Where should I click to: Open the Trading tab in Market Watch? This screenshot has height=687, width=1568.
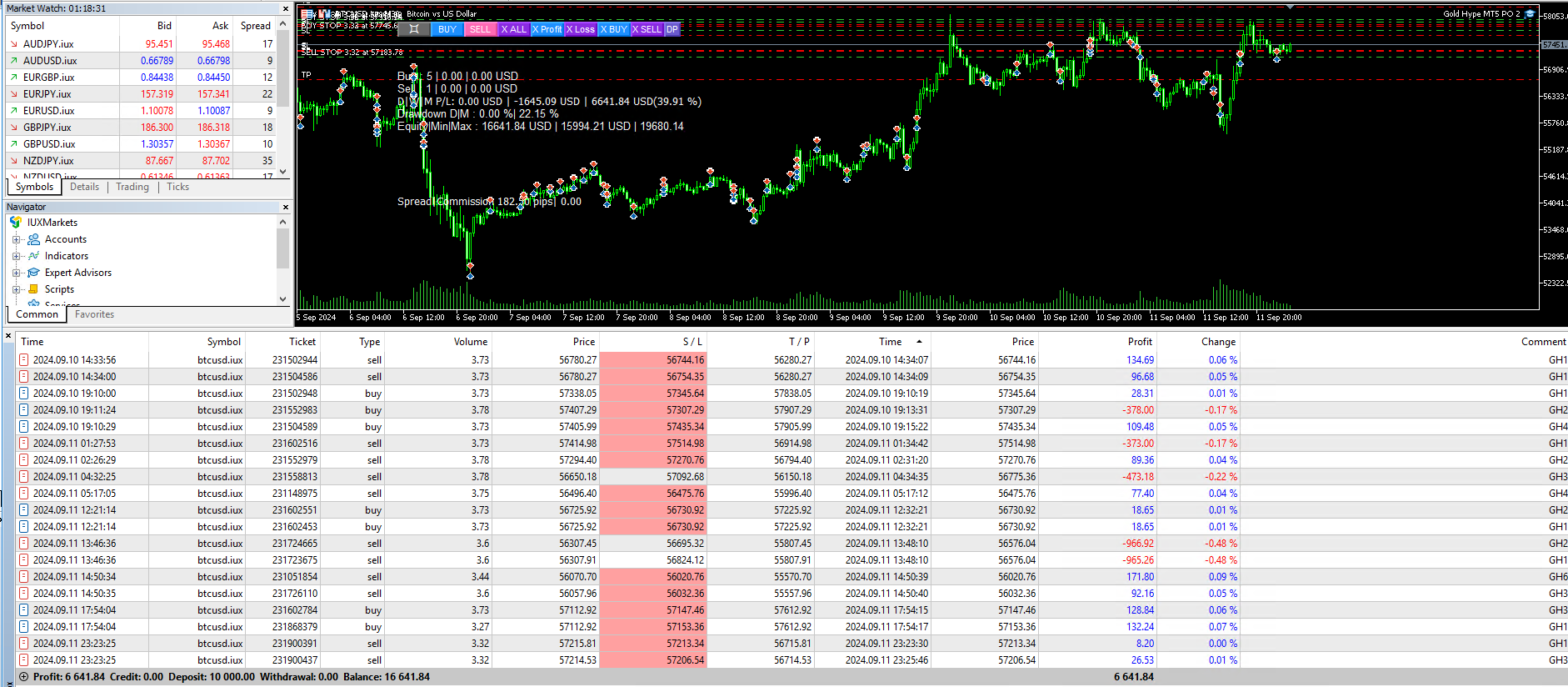point(132,188)
